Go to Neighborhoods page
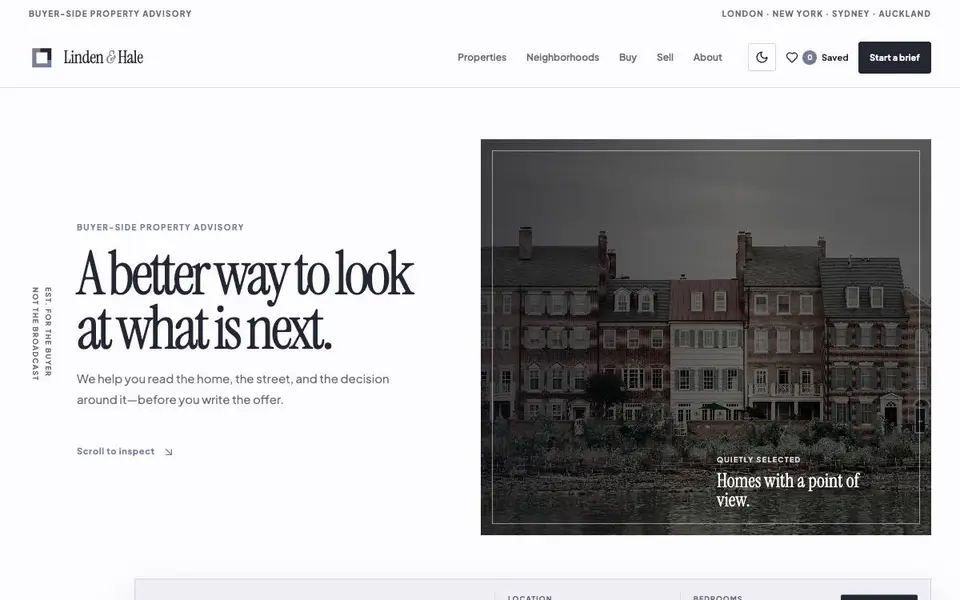 coord(563,58)
